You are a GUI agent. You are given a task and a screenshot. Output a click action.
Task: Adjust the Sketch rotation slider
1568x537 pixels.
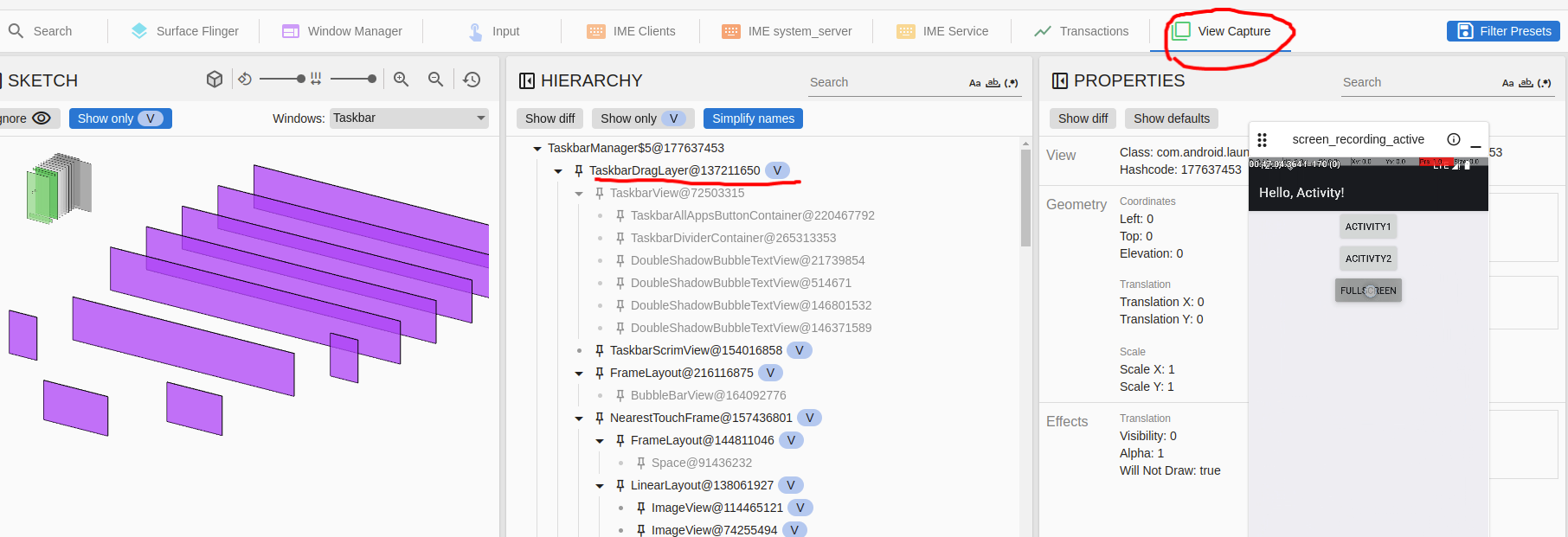pyautogui.click(x=282, y=79)
